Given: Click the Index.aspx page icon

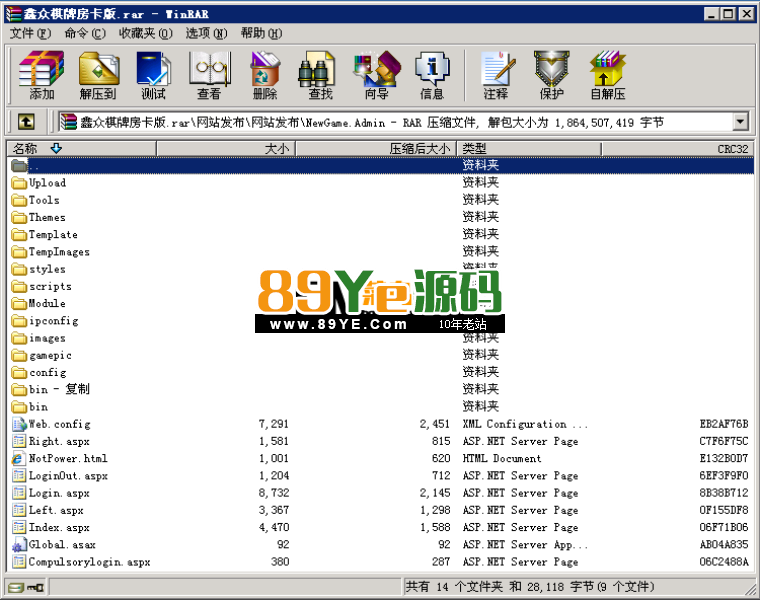Looking at the screenshot, I should [x=19, y=527].
